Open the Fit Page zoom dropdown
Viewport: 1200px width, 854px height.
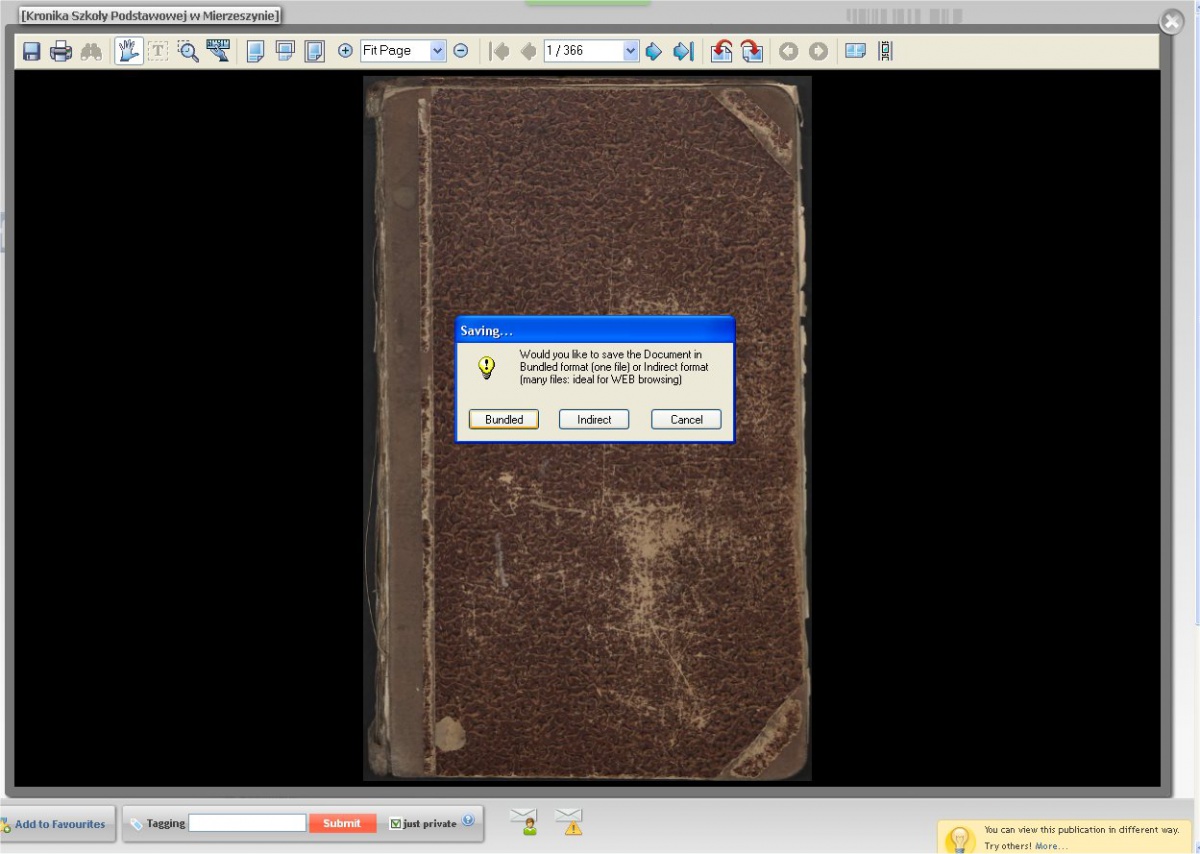point(437,51)
